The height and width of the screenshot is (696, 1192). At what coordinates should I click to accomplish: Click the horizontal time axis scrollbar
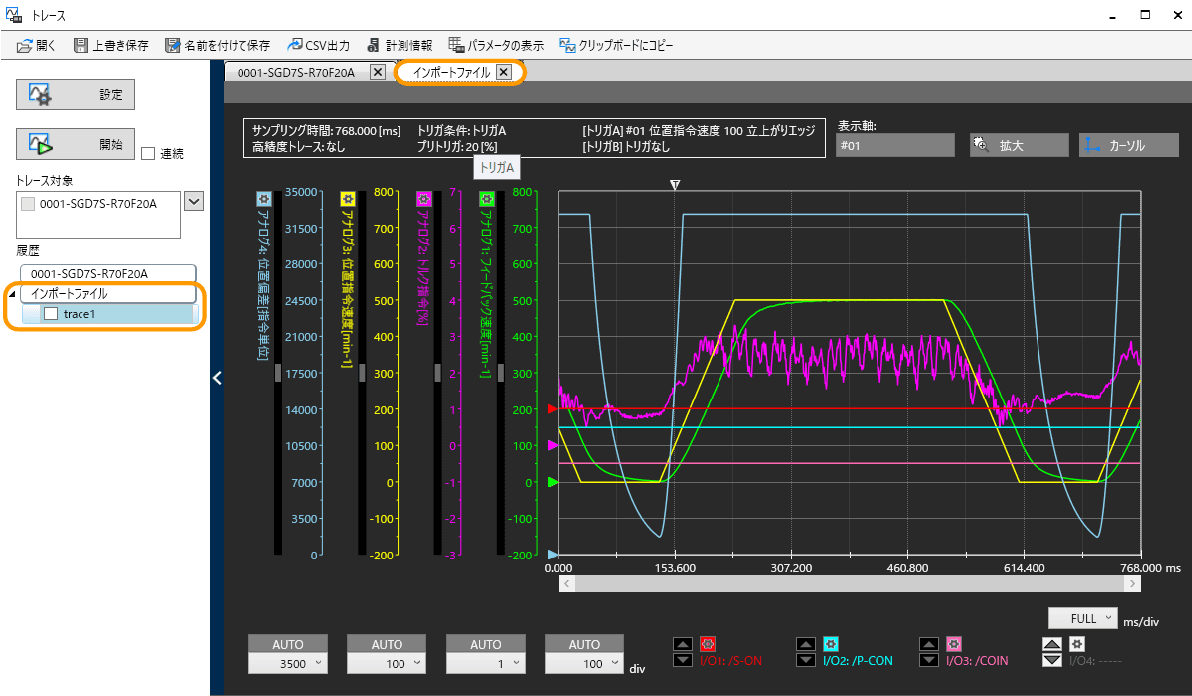coord(848,583)
